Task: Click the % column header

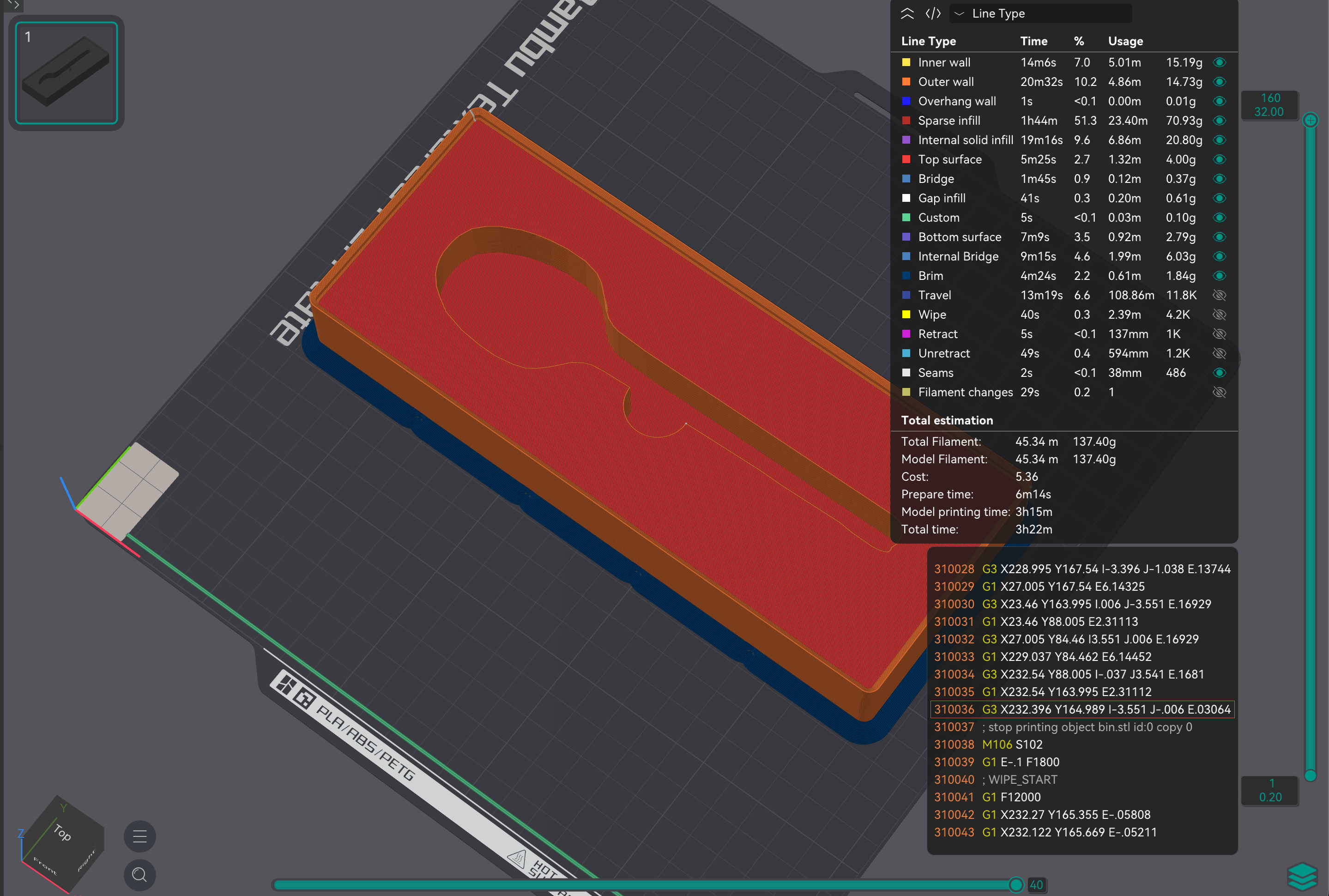Action: click(1079, 41)
